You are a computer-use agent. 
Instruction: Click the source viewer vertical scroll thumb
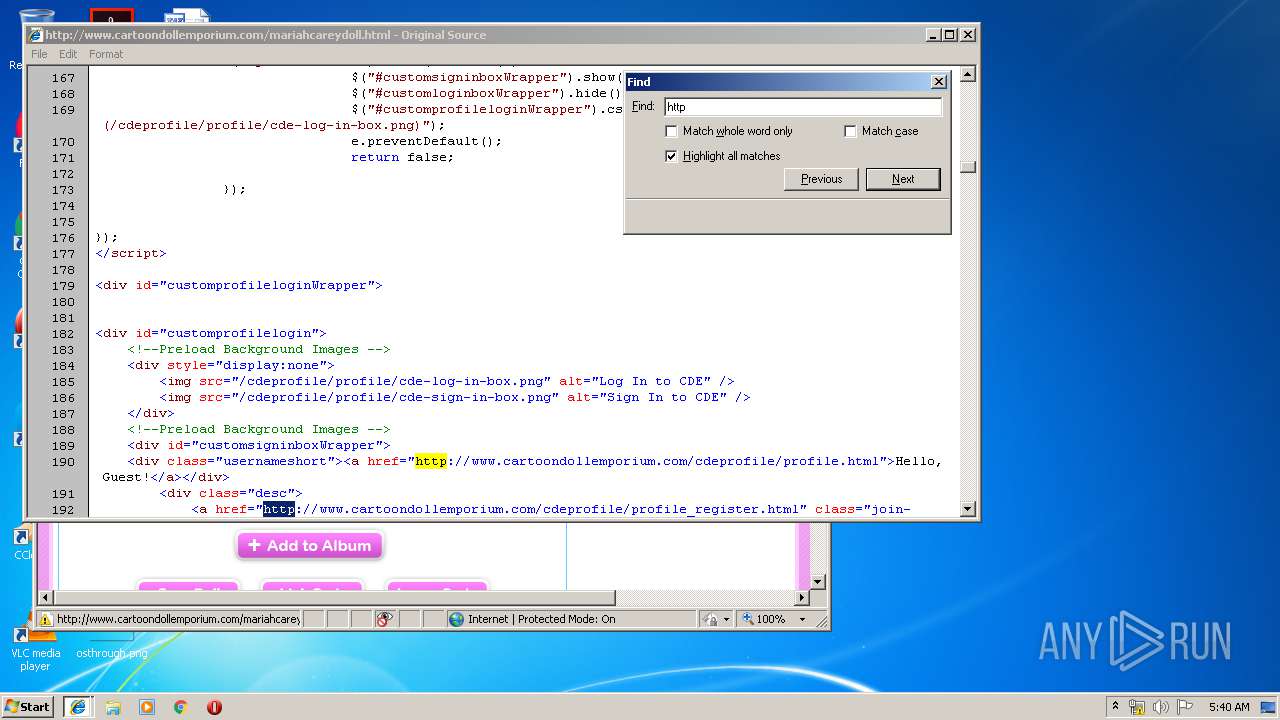point(967,167)
